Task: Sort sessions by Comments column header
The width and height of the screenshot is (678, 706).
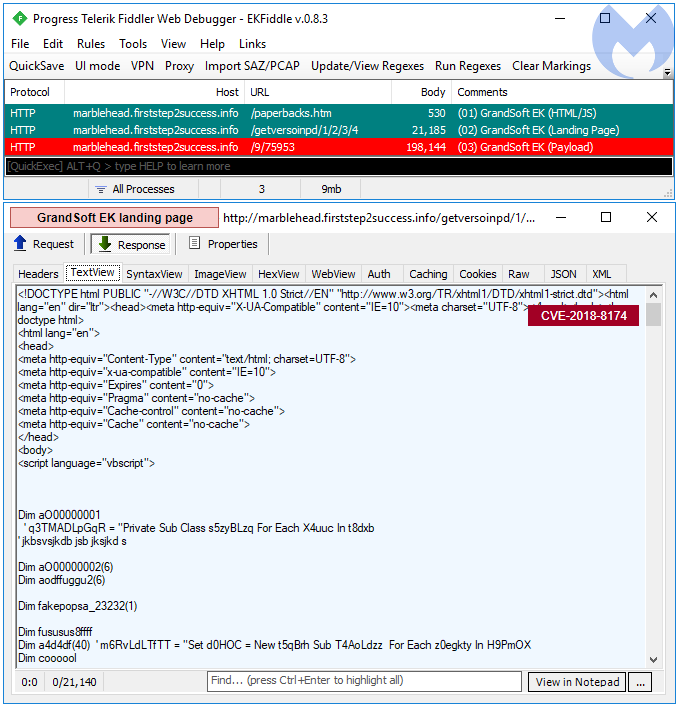Action: 562,92
